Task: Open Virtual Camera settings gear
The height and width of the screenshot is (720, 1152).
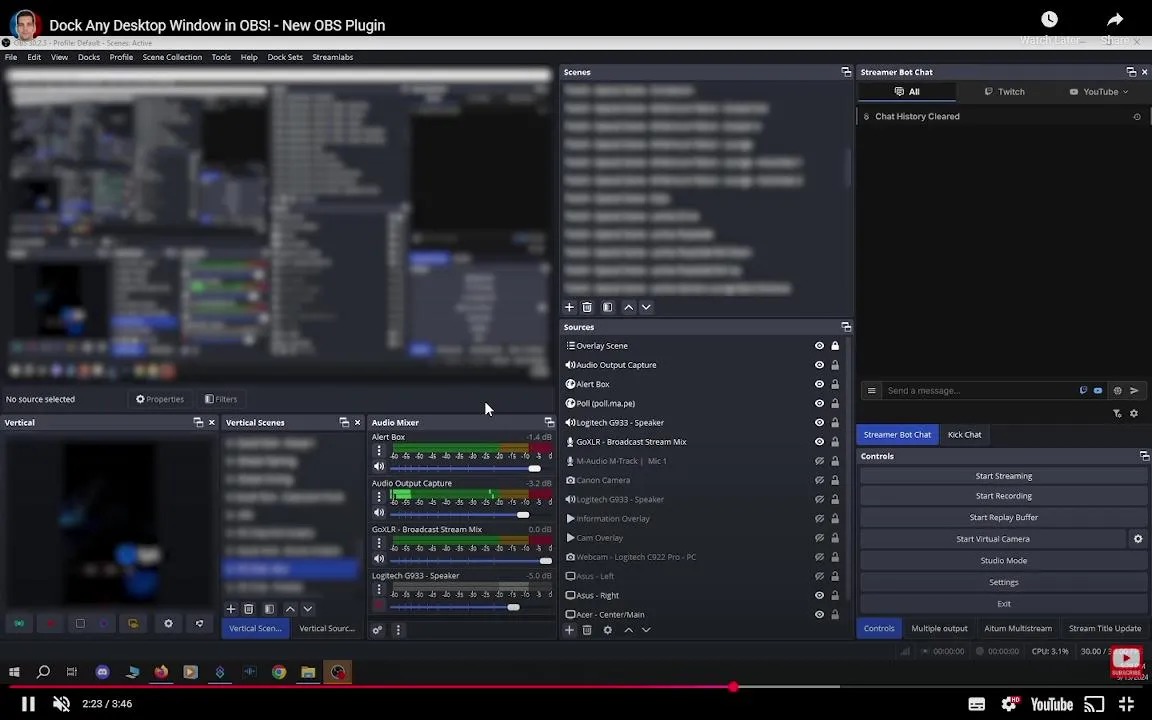Action: 1138,539
